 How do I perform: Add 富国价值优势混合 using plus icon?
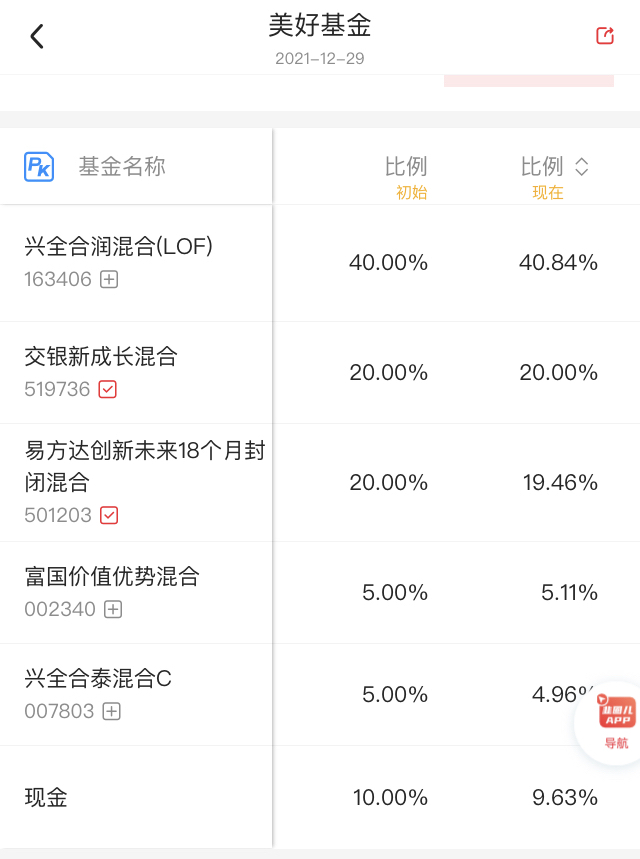(113, 609)
